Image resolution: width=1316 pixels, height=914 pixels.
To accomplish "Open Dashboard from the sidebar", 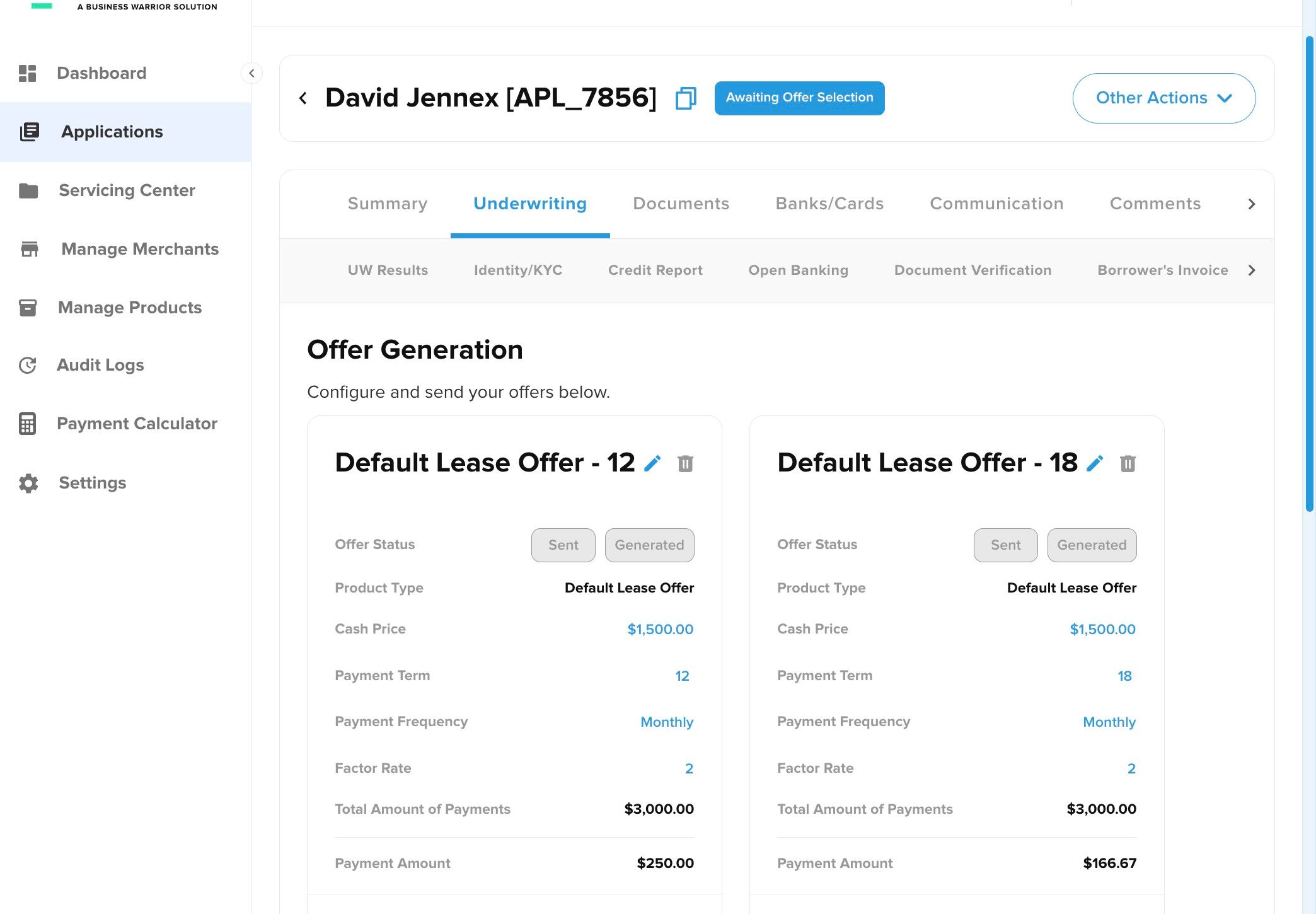I will coord(101,73).
